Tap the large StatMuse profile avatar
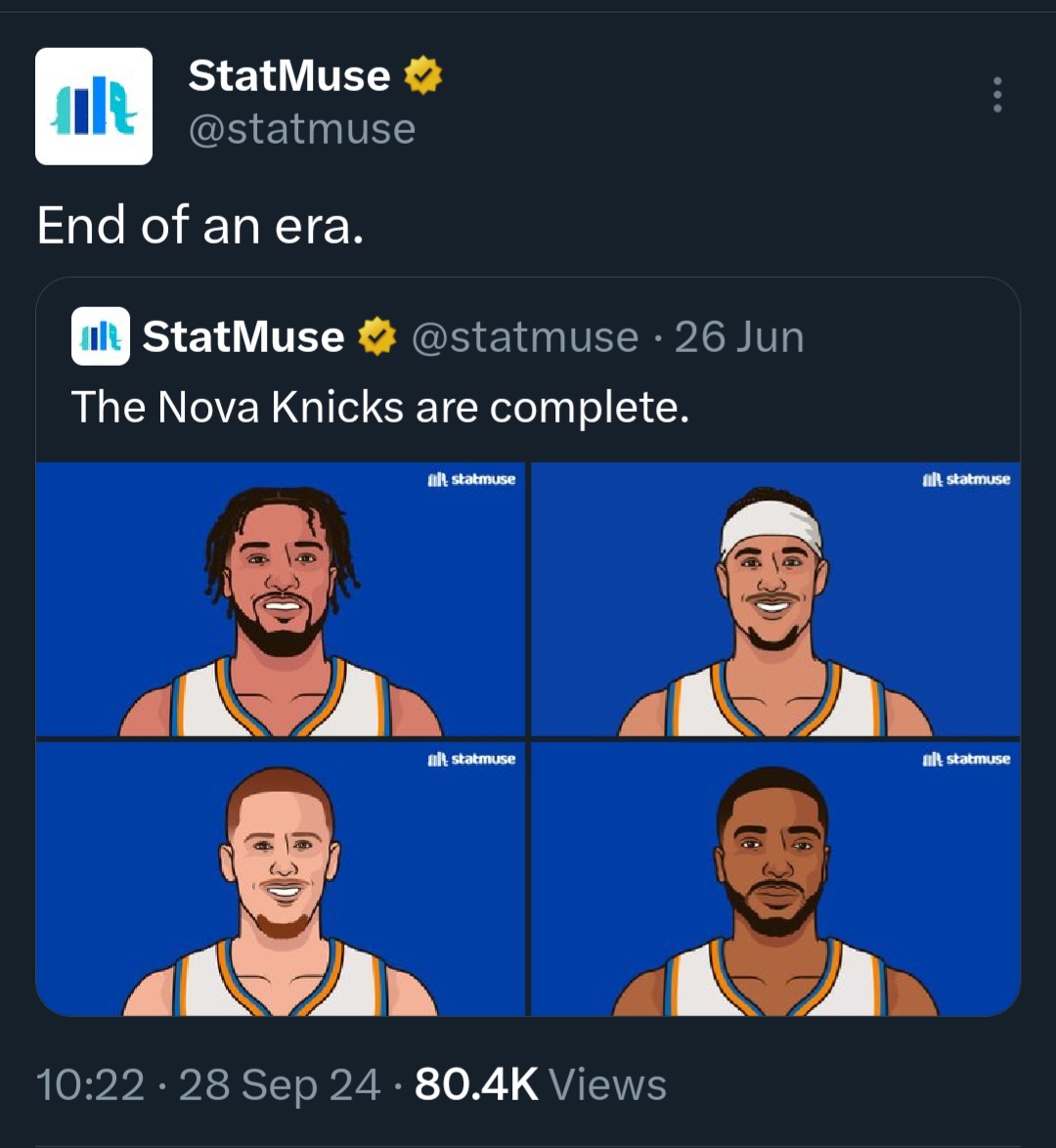 [94, 106]
